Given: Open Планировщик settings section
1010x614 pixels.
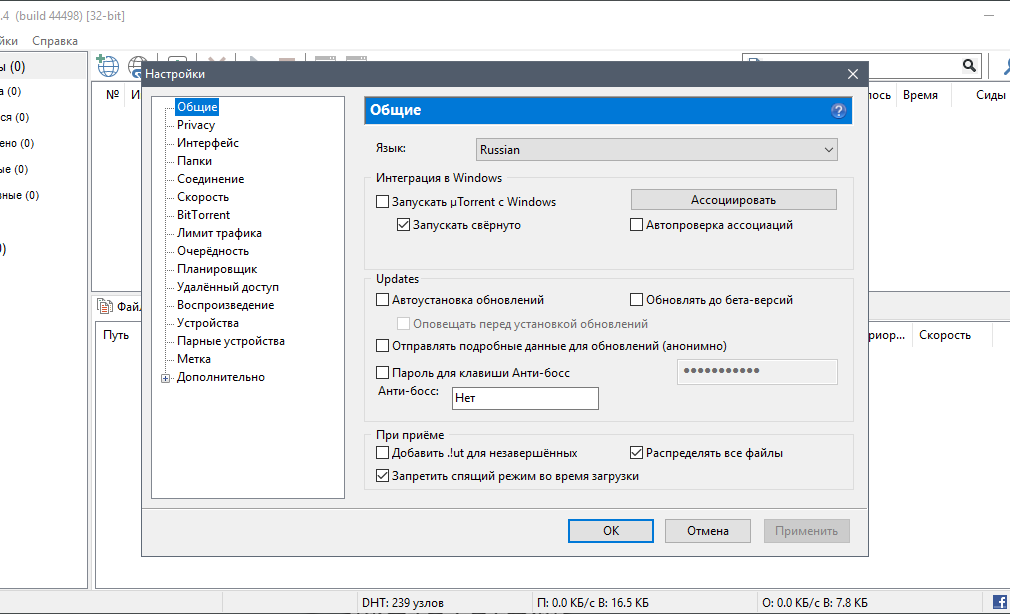Looking at the screenshot, I should (x=217, y=269).
